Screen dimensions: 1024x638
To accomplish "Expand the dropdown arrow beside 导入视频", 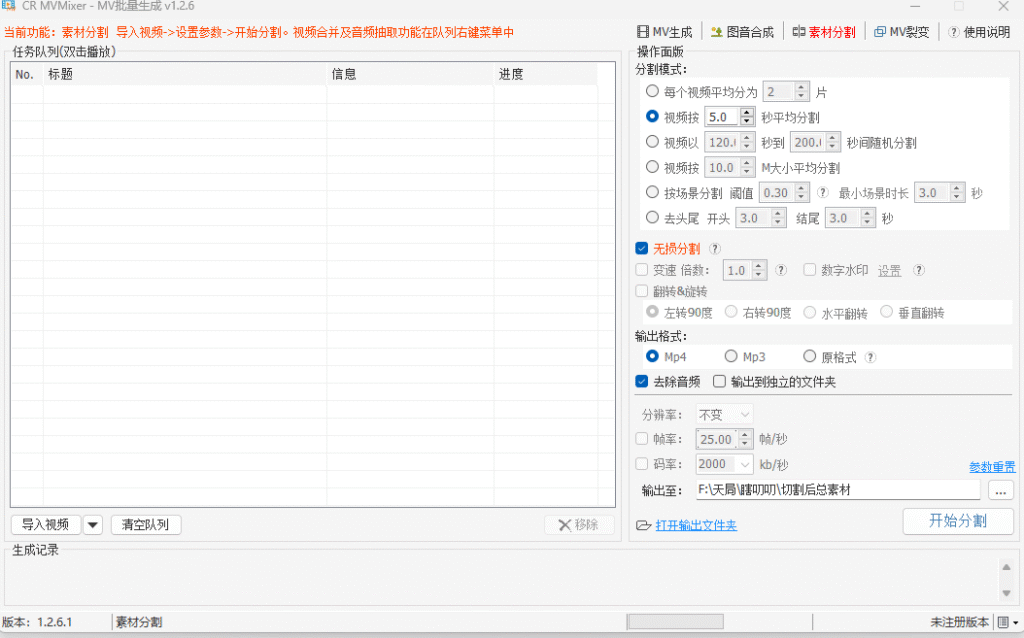I will [x=92, y=524].
